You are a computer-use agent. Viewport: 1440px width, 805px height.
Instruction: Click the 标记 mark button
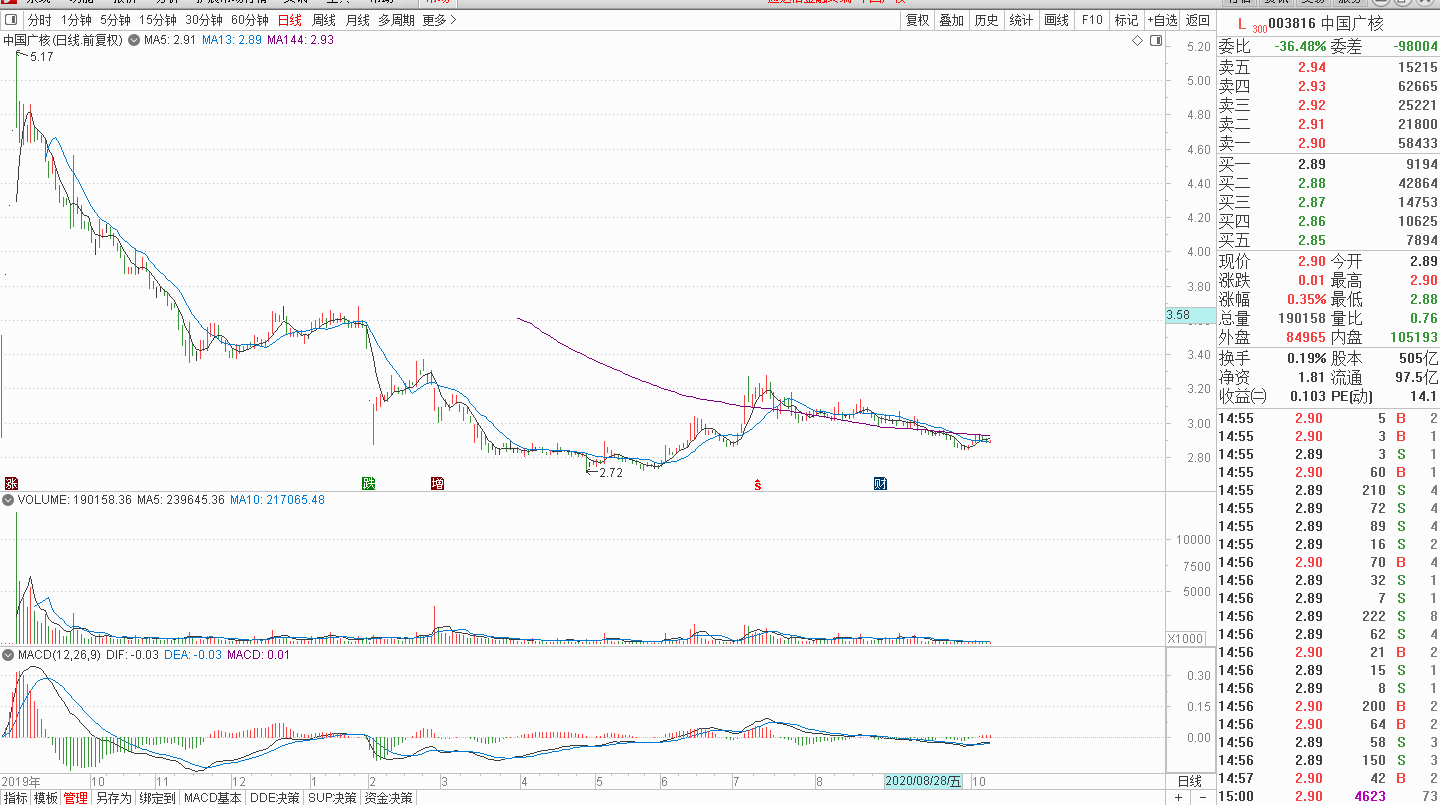point(1126,20)
